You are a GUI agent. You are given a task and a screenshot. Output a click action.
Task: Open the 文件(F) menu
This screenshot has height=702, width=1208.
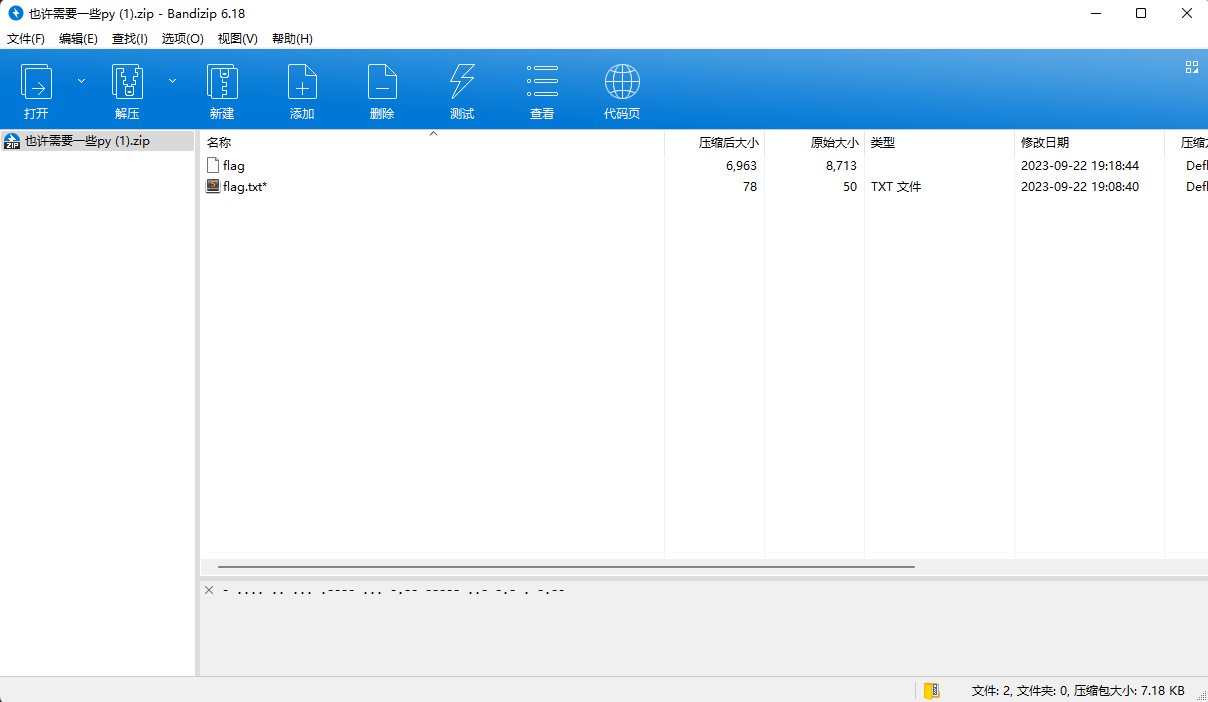point(25,38)
